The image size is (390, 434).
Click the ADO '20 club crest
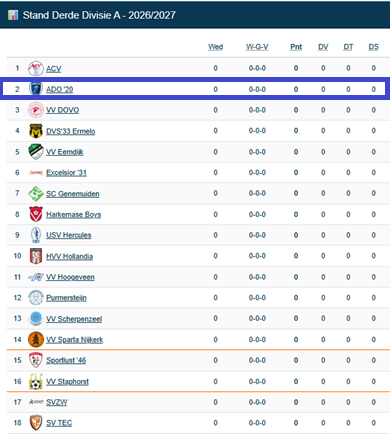click(x=36, y=89)
